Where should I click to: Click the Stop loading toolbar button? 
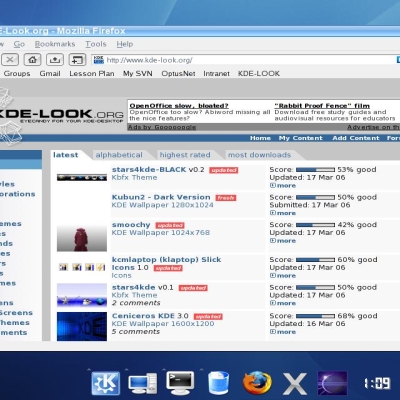coord(10,60)
